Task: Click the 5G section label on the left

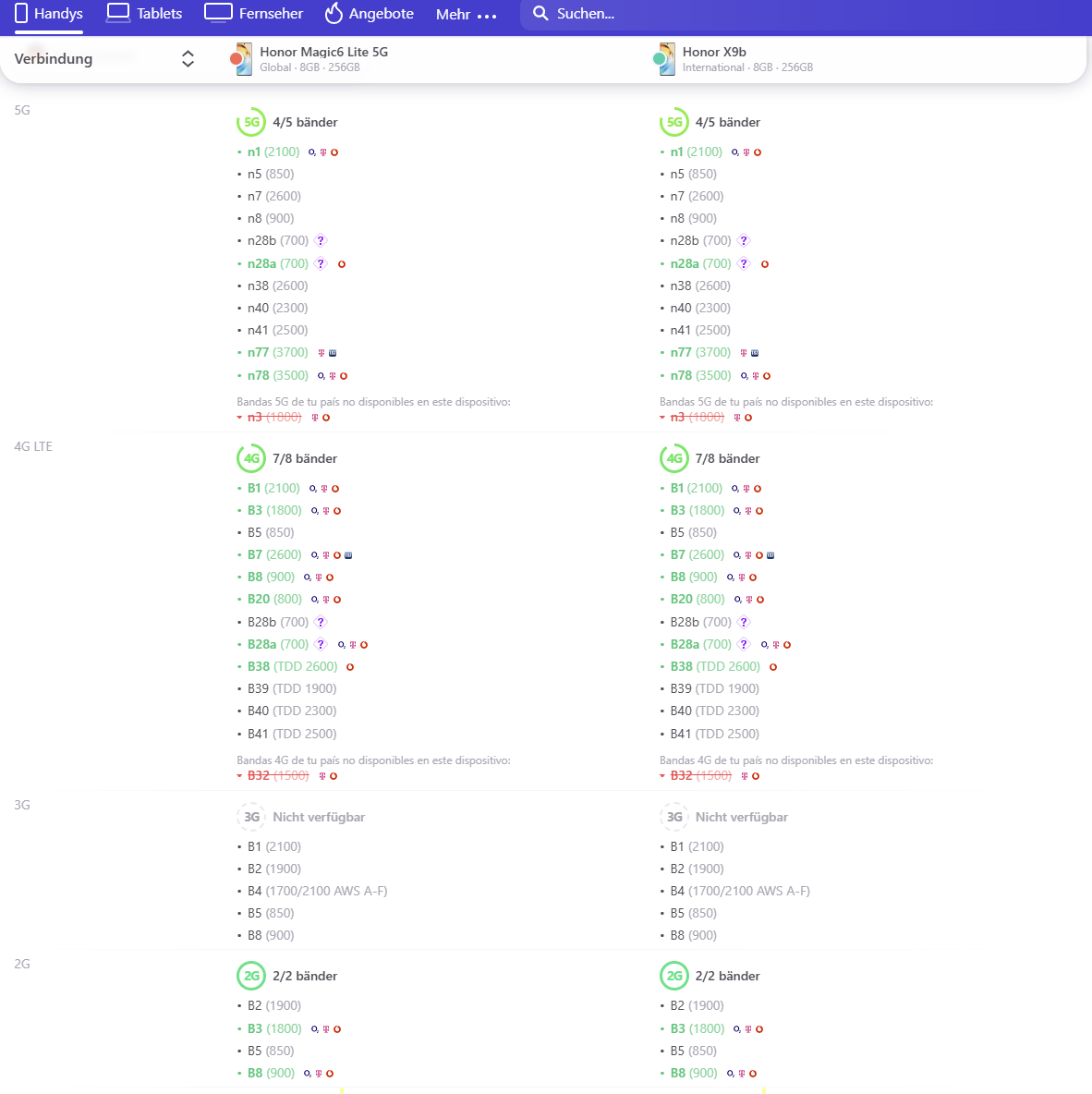Action: click(22, 110)
